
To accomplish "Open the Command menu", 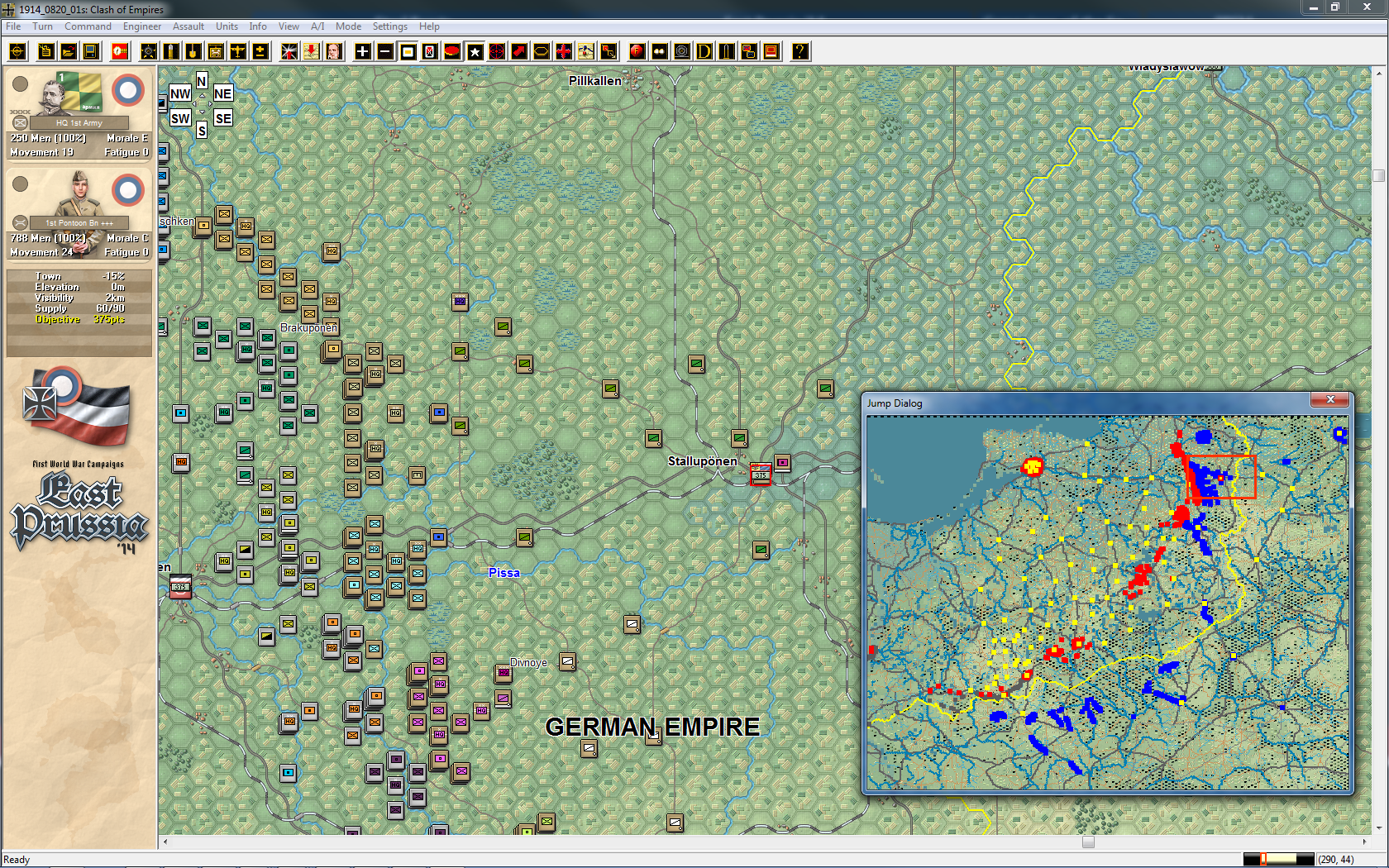I will [88, 26].
